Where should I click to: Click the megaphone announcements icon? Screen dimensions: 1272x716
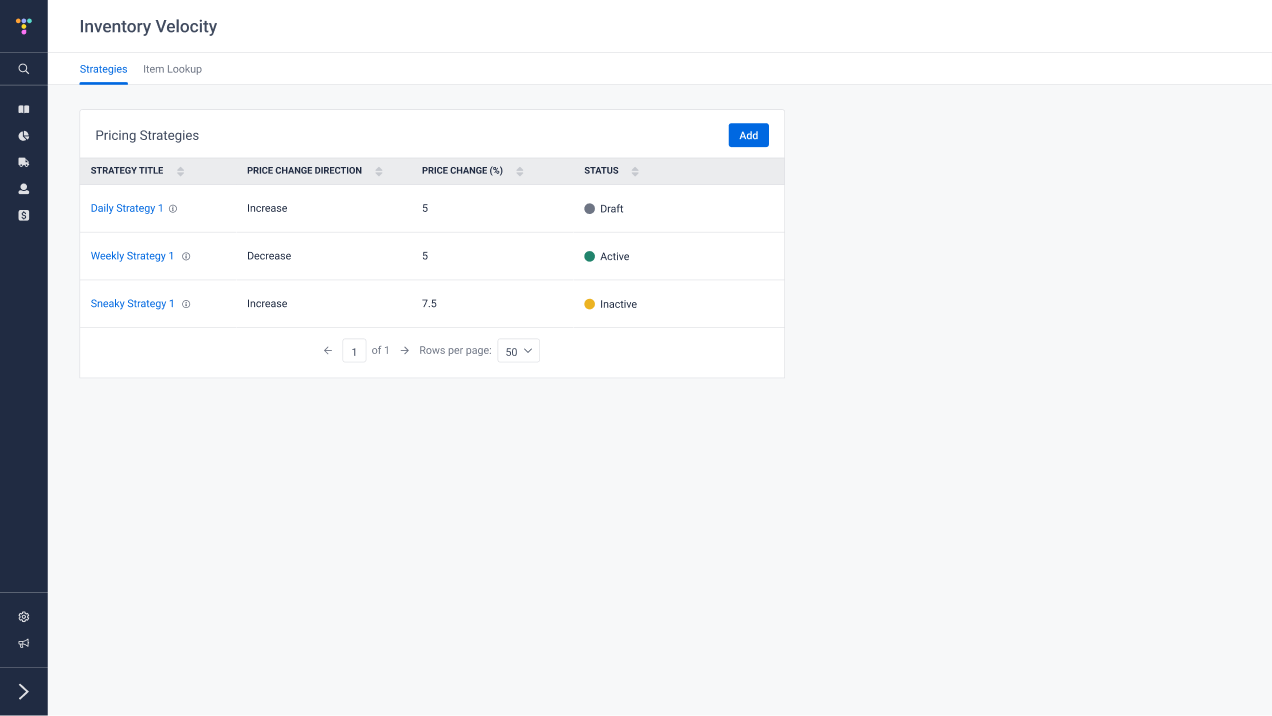[24, 644]
